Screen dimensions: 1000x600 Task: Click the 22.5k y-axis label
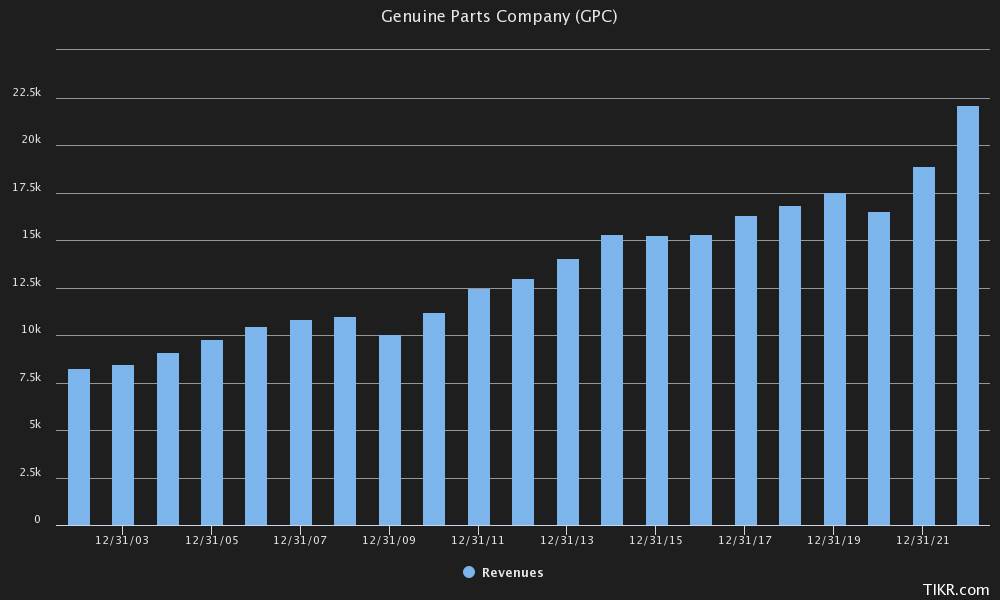pyautogui.click(x=27, y=92)
